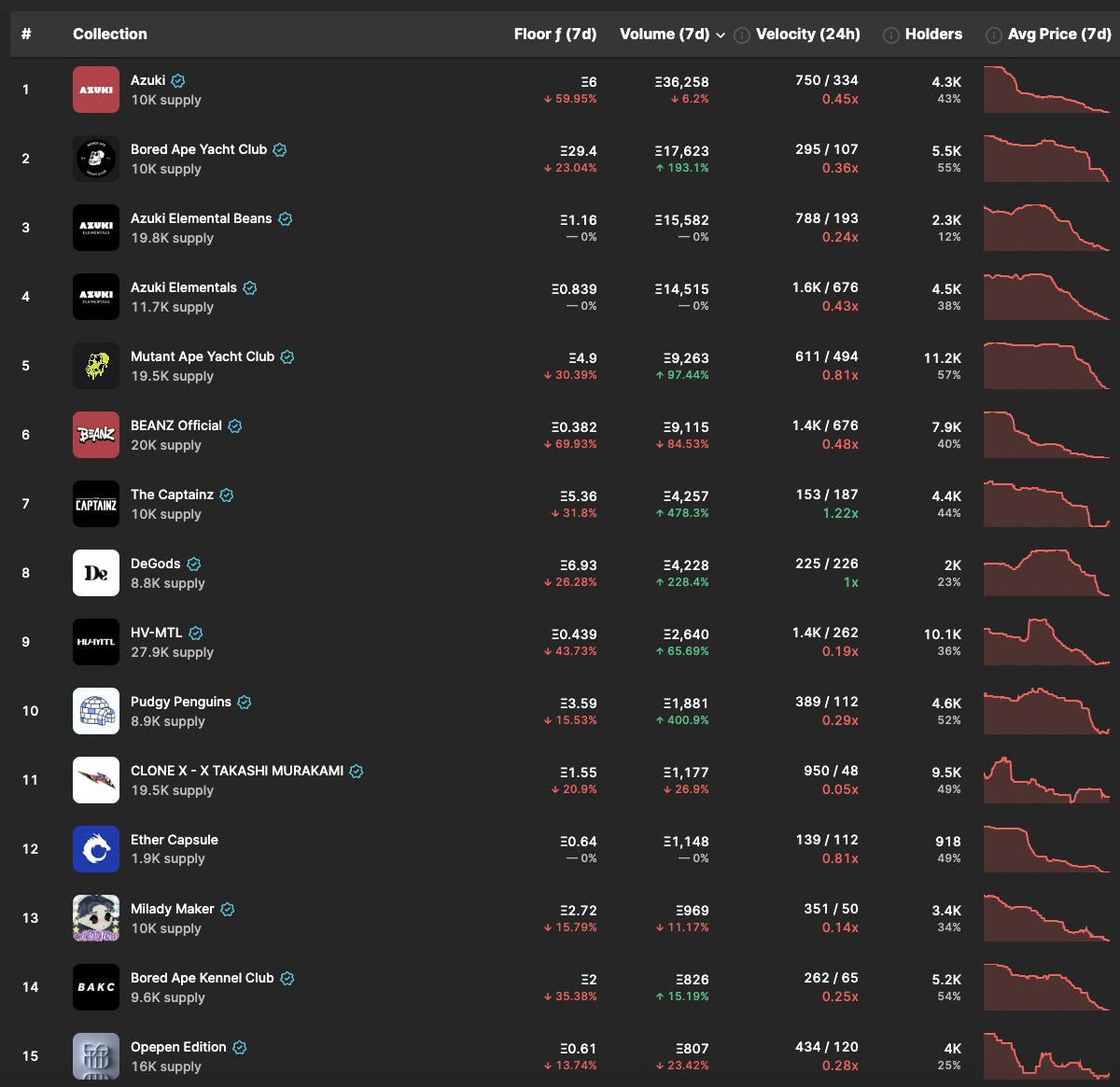Click HV-MTL 27.9K supply text
1120x1087 pixels.
[172, 652]
